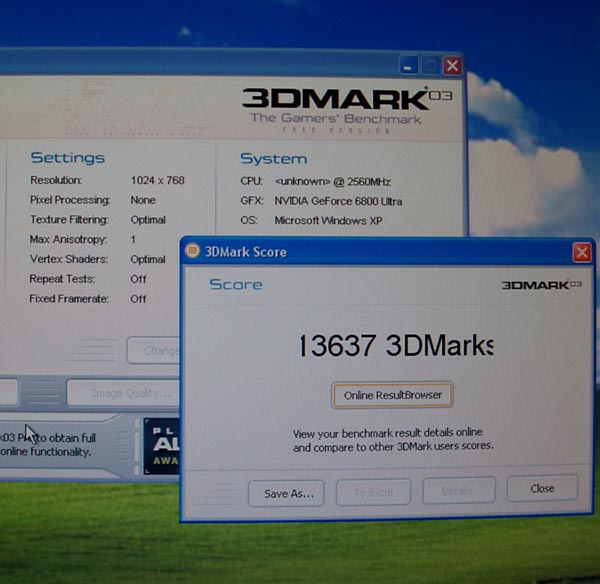This screenshot has width=600, height=584.
Task: Close the 3DMark Score dialog via red X
Action: click(x=582, y=253)
